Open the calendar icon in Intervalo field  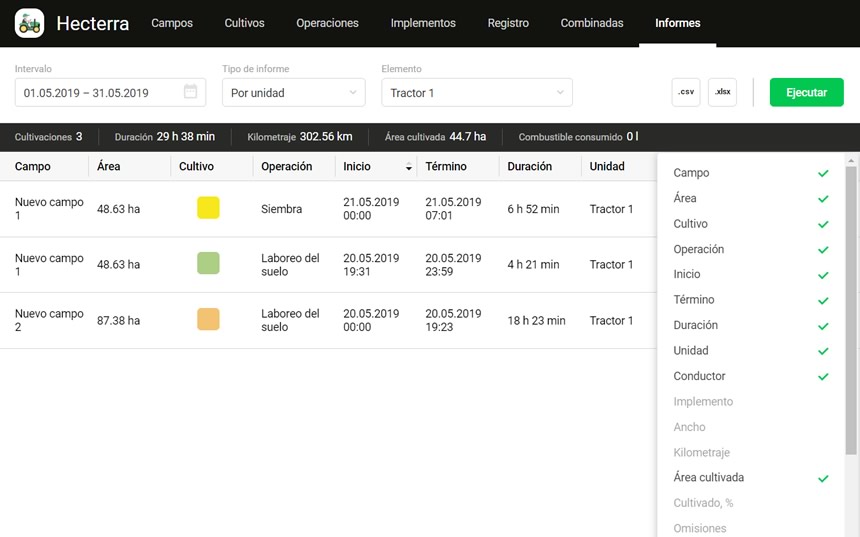190,93
